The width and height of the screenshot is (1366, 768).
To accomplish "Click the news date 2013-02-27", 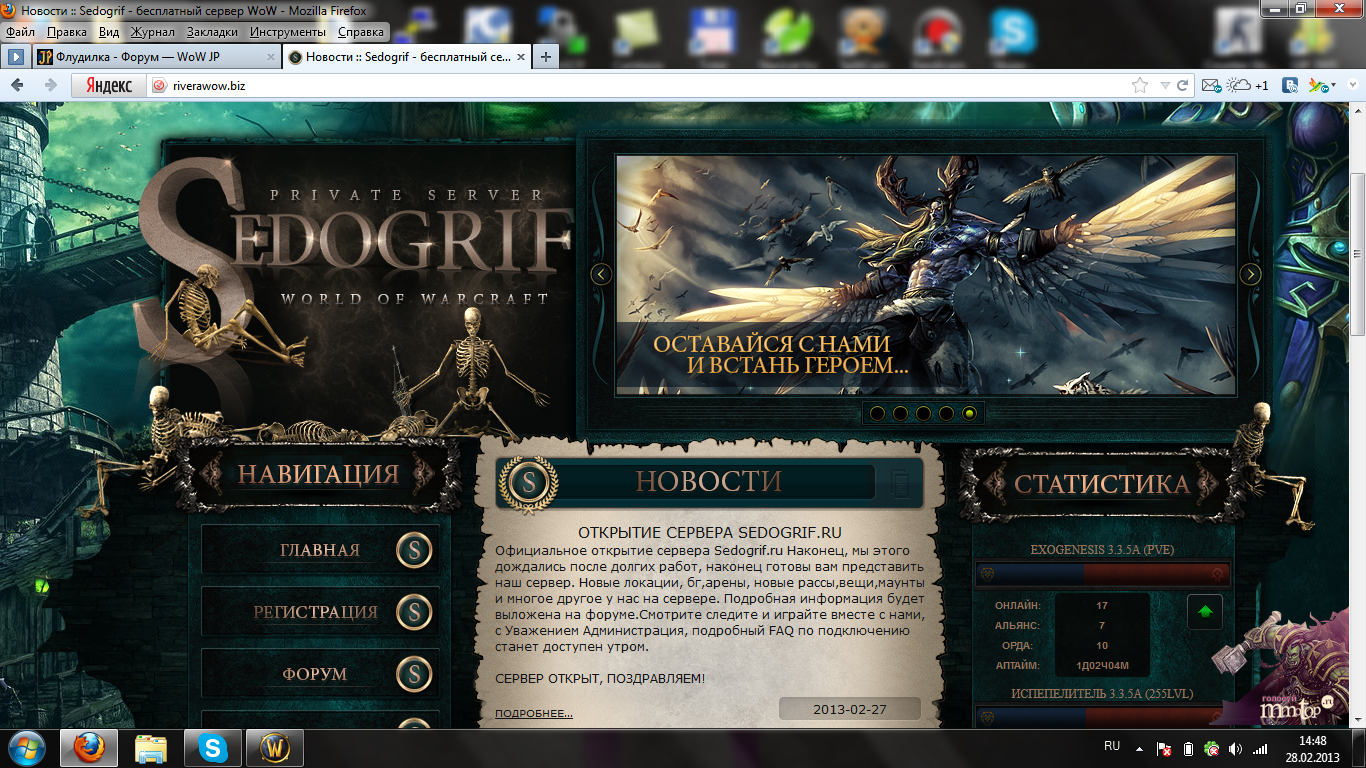I will (850, 709).
